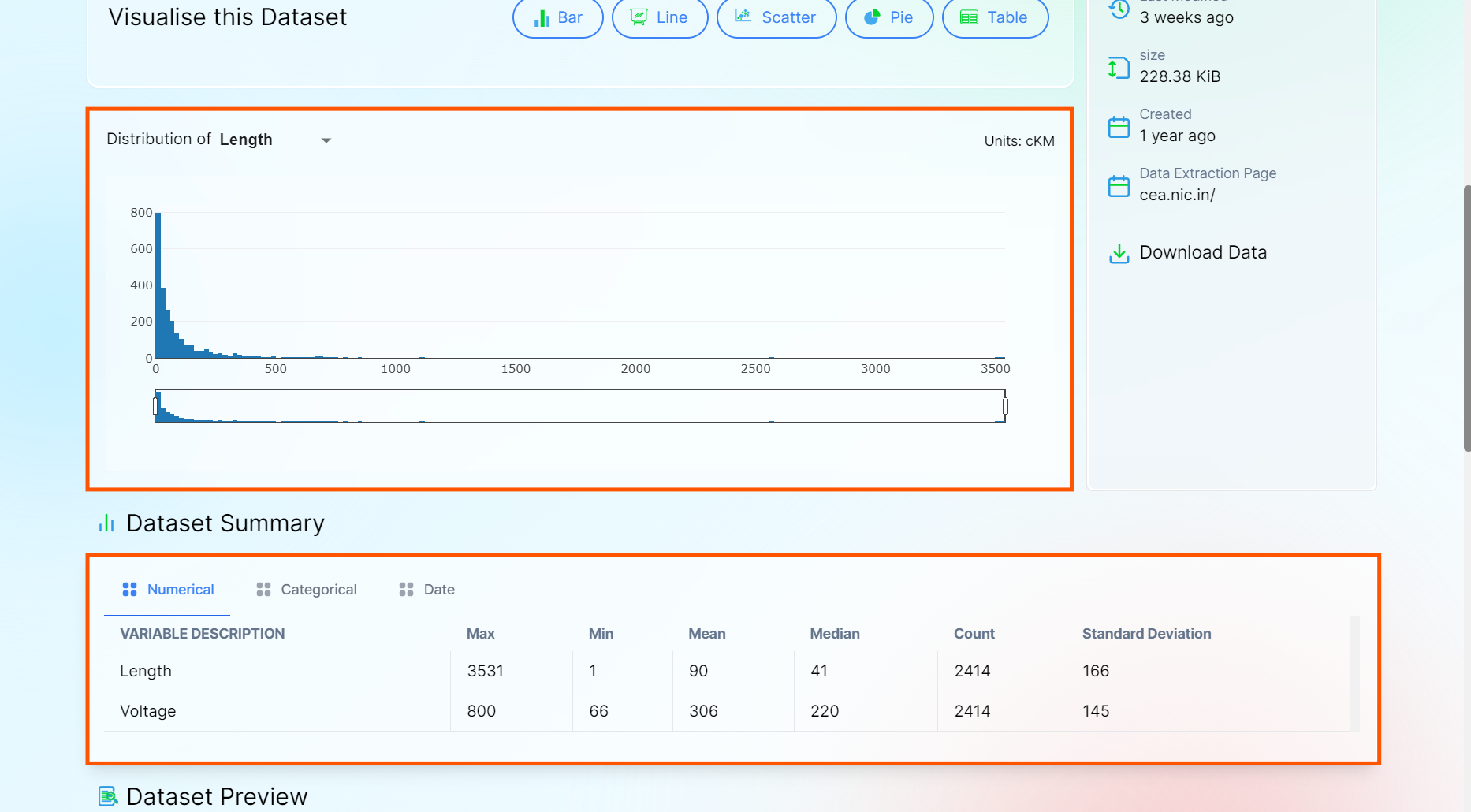Open the Date summary tab

pos(427,590)
